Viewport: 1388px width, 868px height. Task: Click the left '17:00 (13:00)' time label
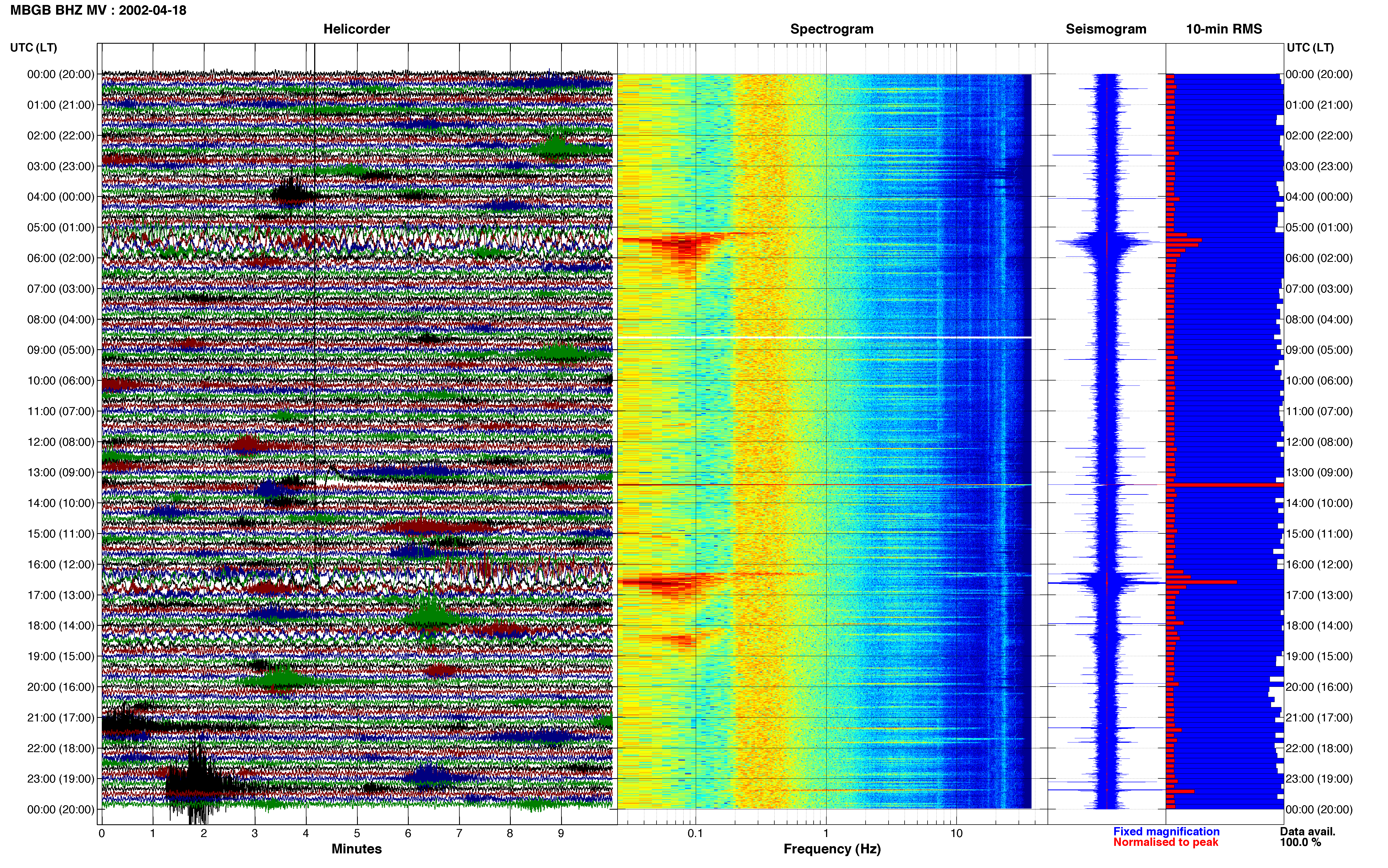61,595
